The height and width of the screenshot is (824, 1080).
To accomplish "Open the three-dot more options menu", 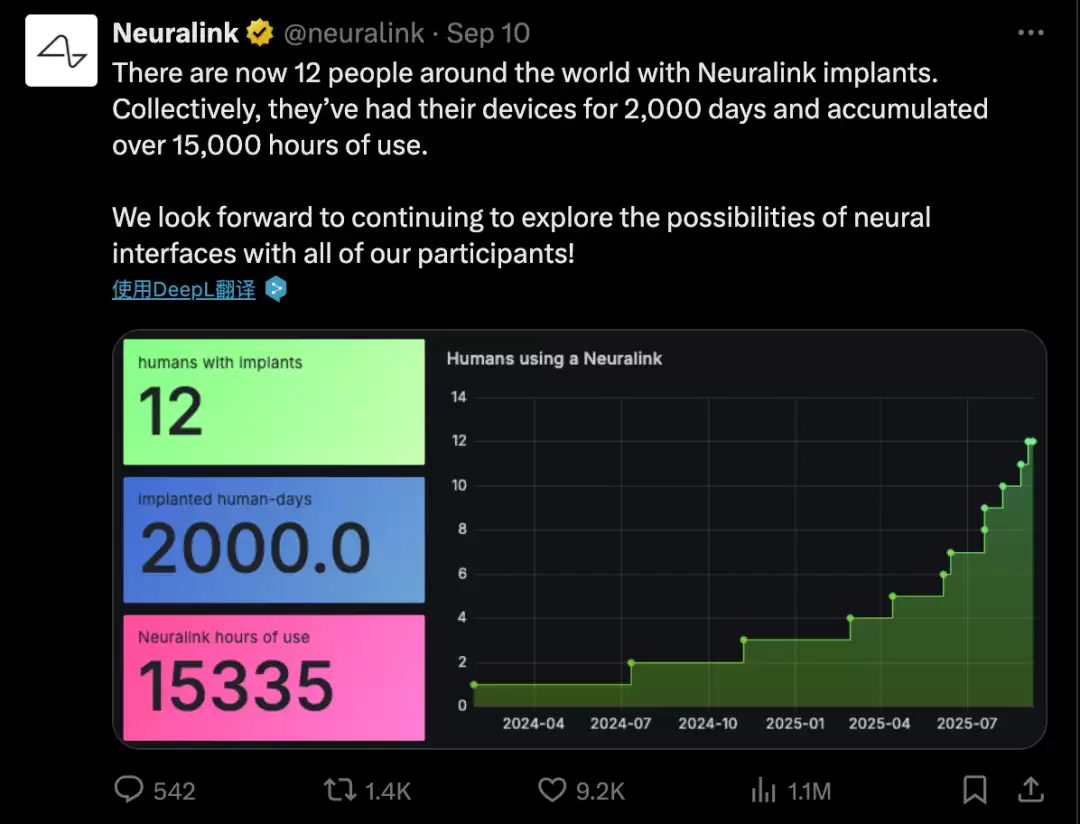I will [x=1030, y=33].
